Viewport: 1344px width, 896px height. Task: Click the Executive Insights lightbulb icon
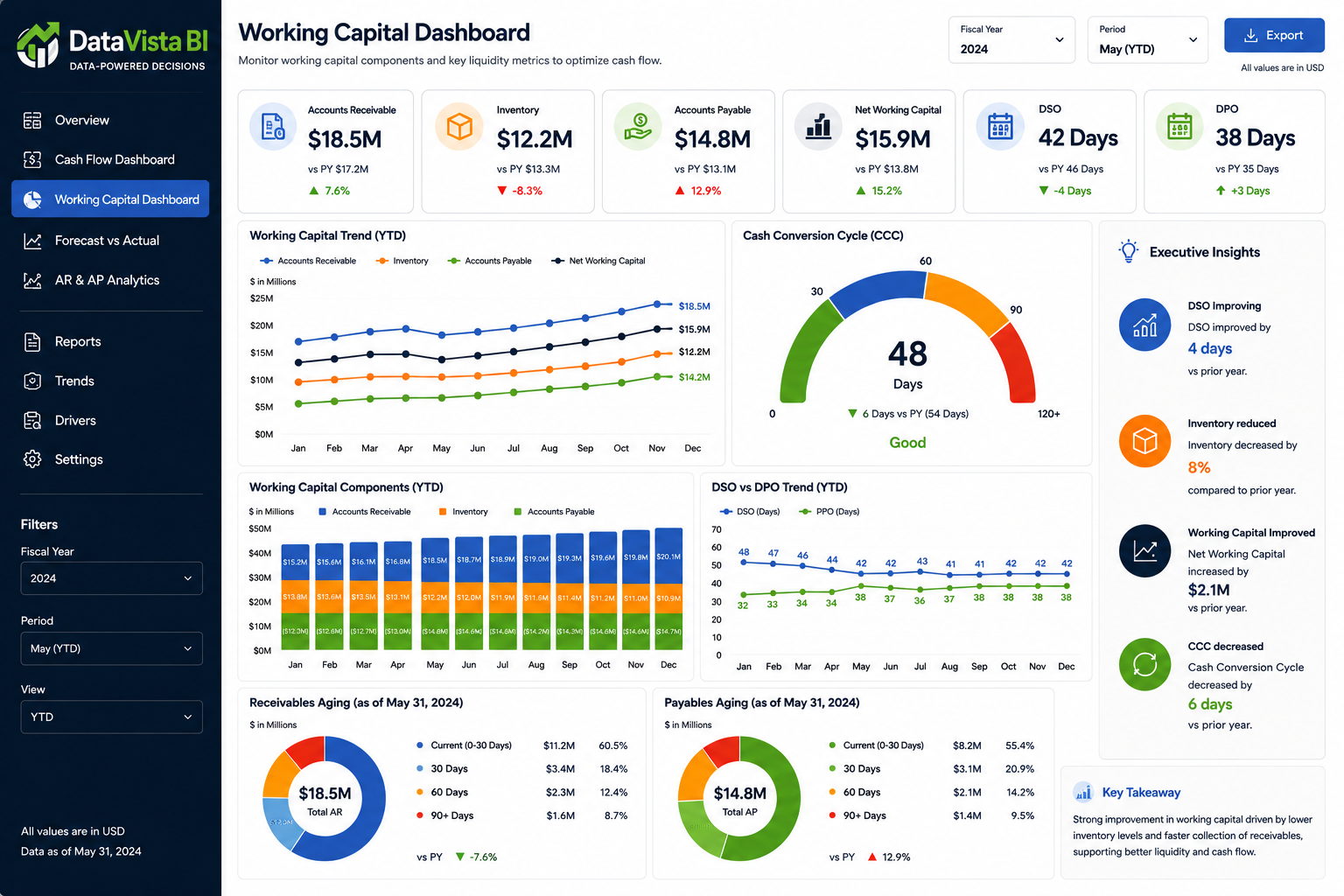(x=1129, y=251)
